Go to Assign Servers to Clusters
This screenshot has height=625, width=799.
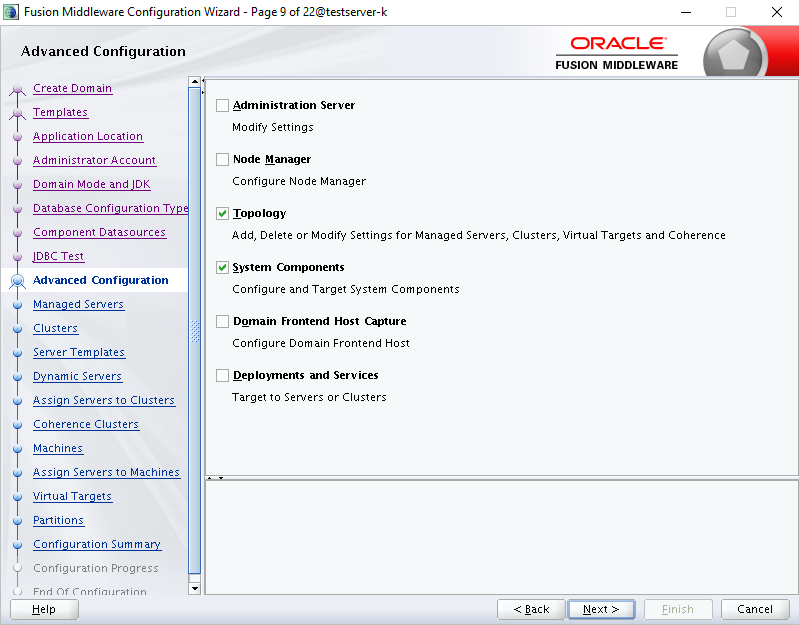pyautogui.click(x=104, y=400)
